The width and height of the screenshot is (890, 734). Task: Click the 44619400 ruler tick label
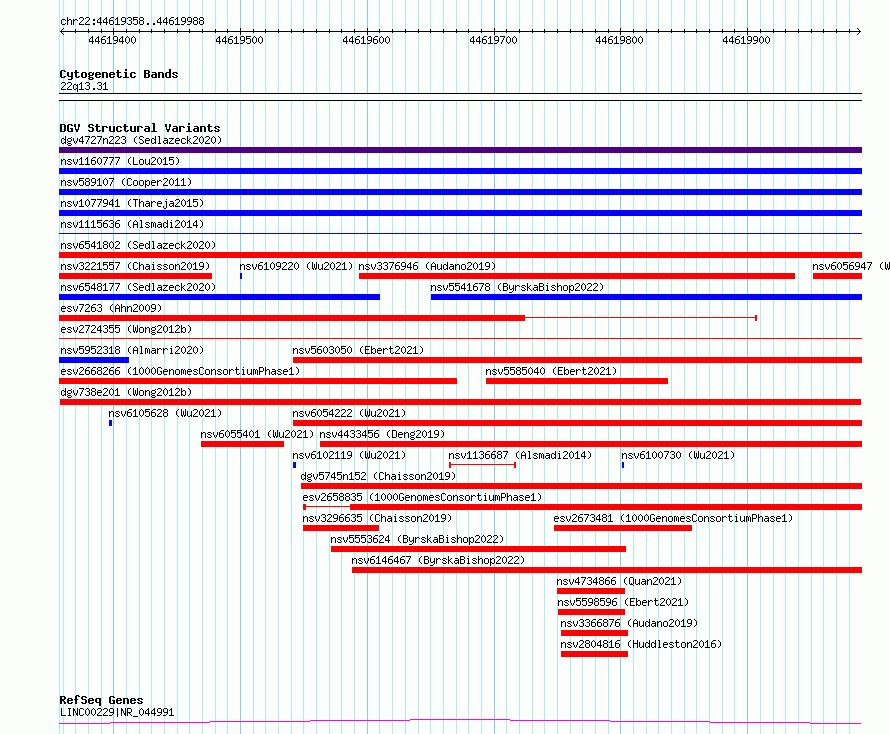(x=112, y=40)
